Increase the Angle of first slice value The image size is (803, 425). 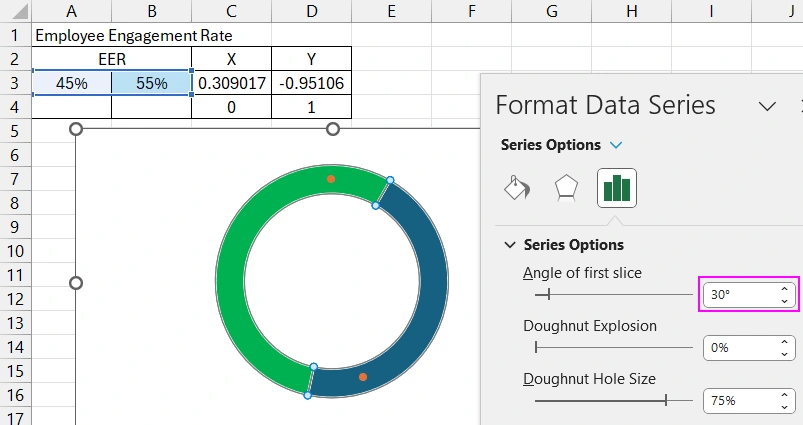pos(785,290)
